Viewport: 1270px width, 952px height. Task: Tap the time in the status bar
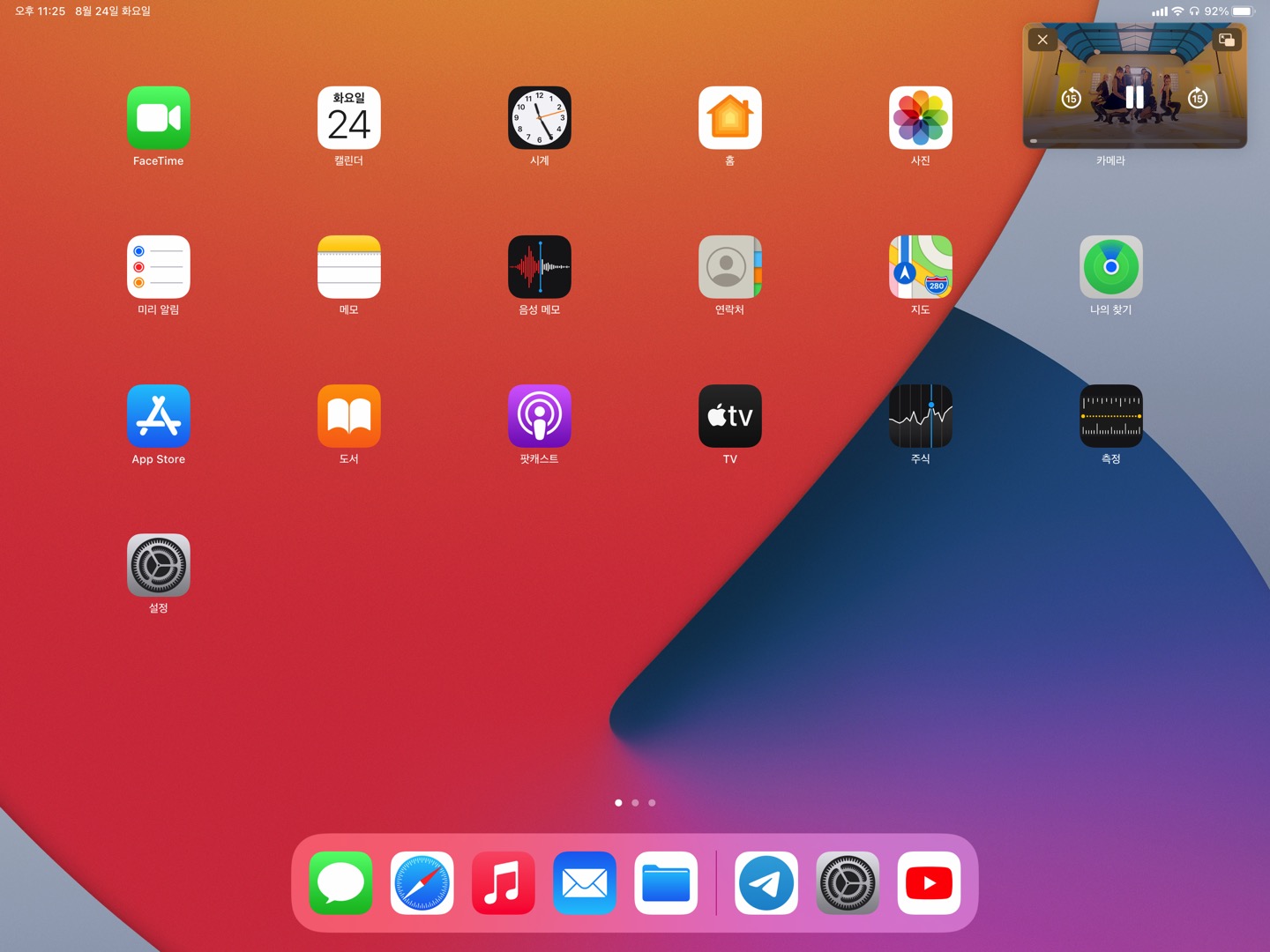[x=40, y=11]
